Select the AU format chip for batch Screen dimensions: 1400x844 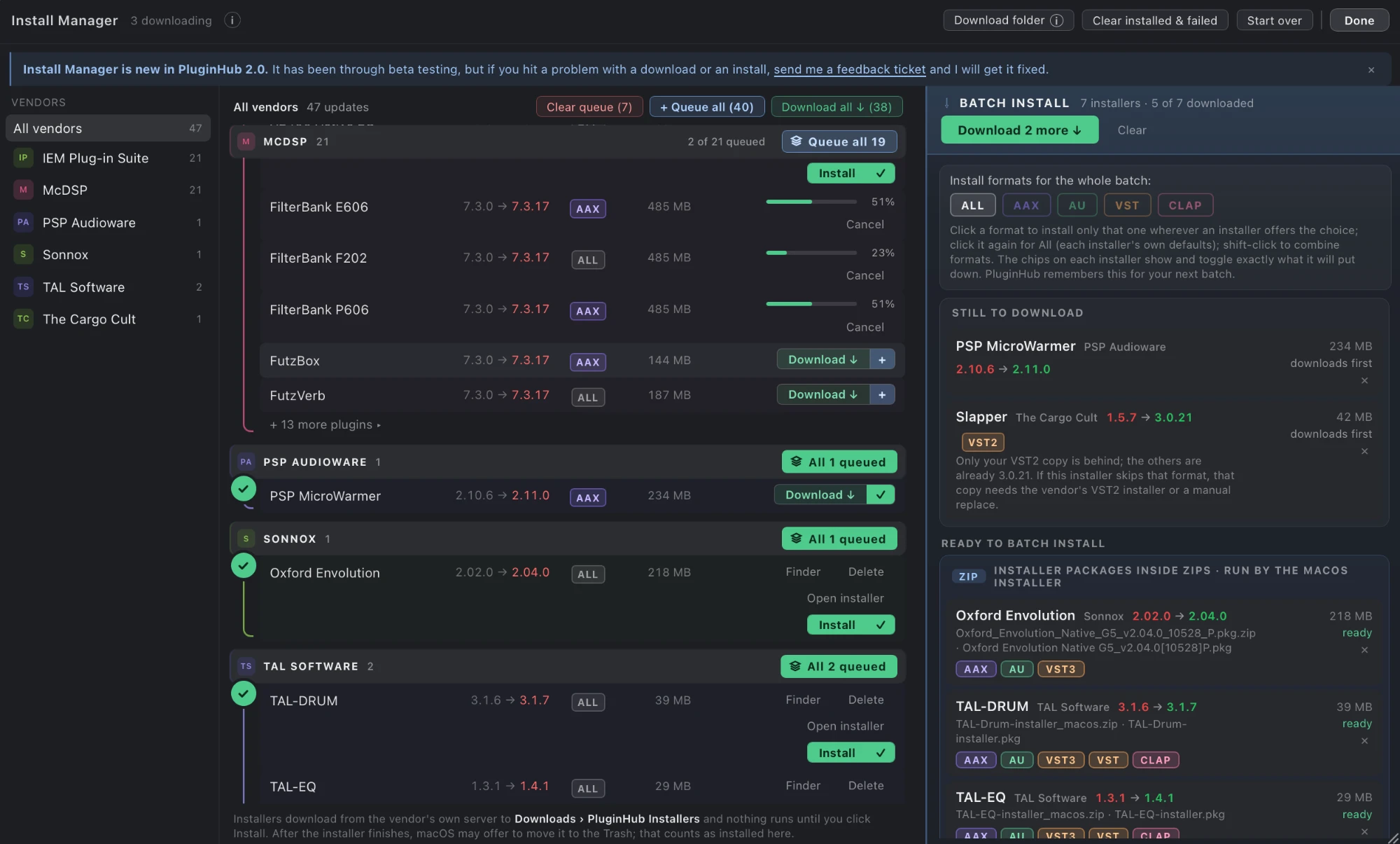click(1077, 205)
